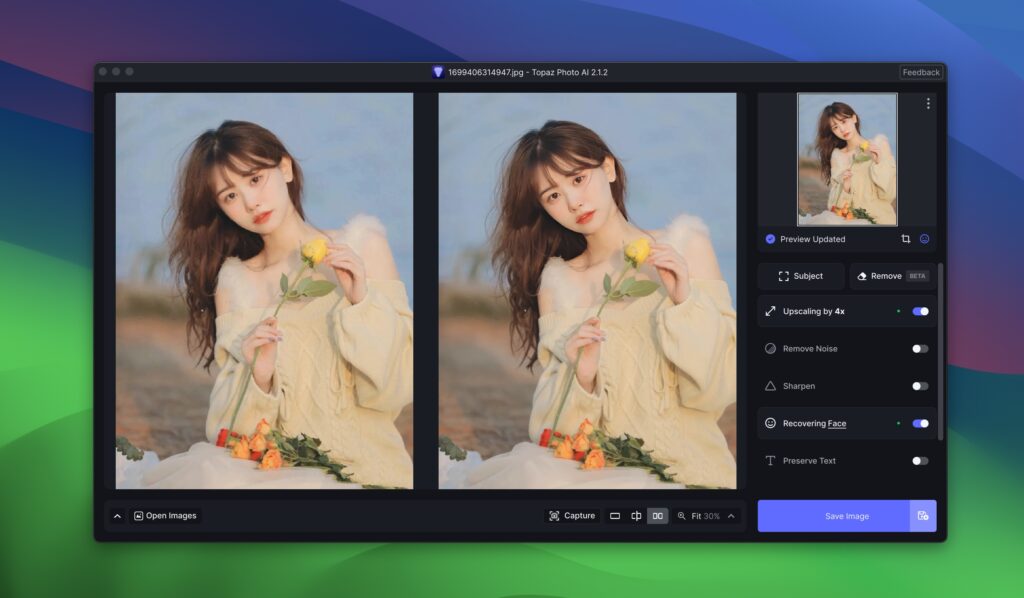Image resolution: width=1024 pixels, height=598 pixels.
Task: Click the face selection icon beside the crop tool
Action: tap(925, 239)
